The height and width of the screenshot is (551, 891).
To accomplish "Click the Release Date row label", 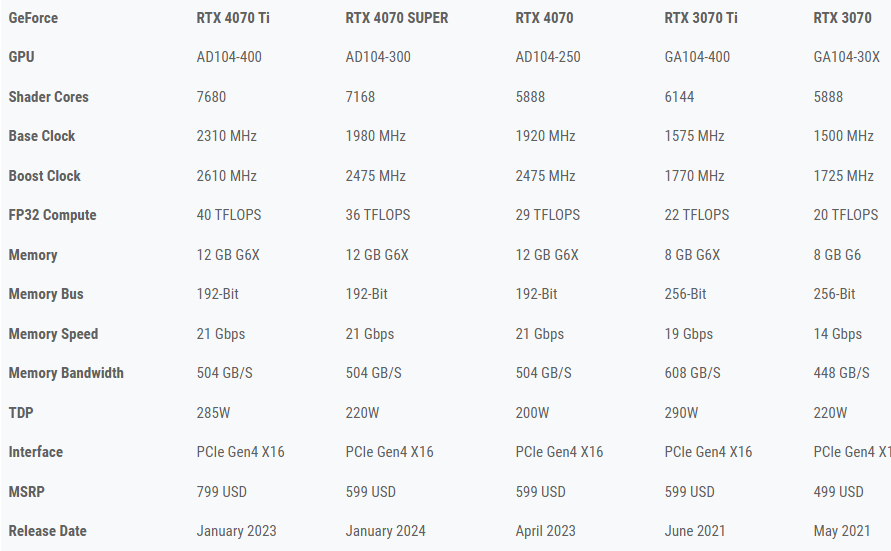I will click(x=47, y=531).
